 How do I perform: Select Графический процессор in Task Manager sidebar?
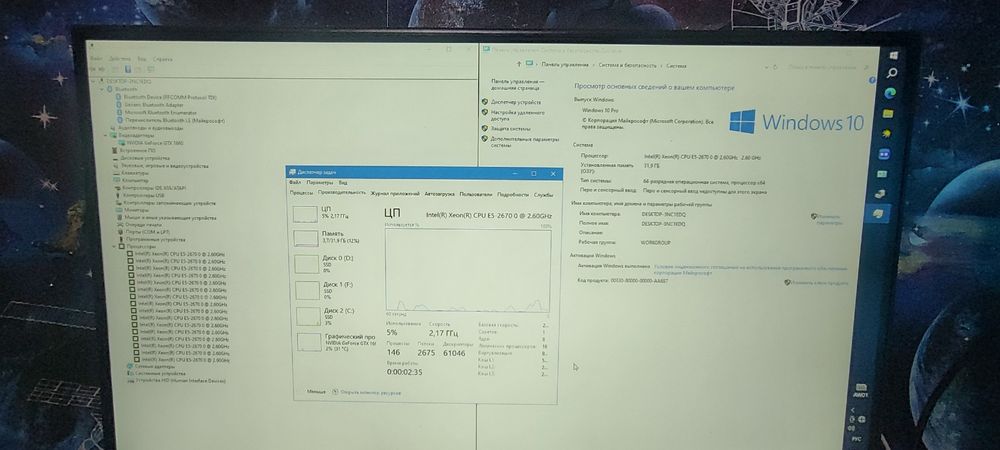point(338,342)
